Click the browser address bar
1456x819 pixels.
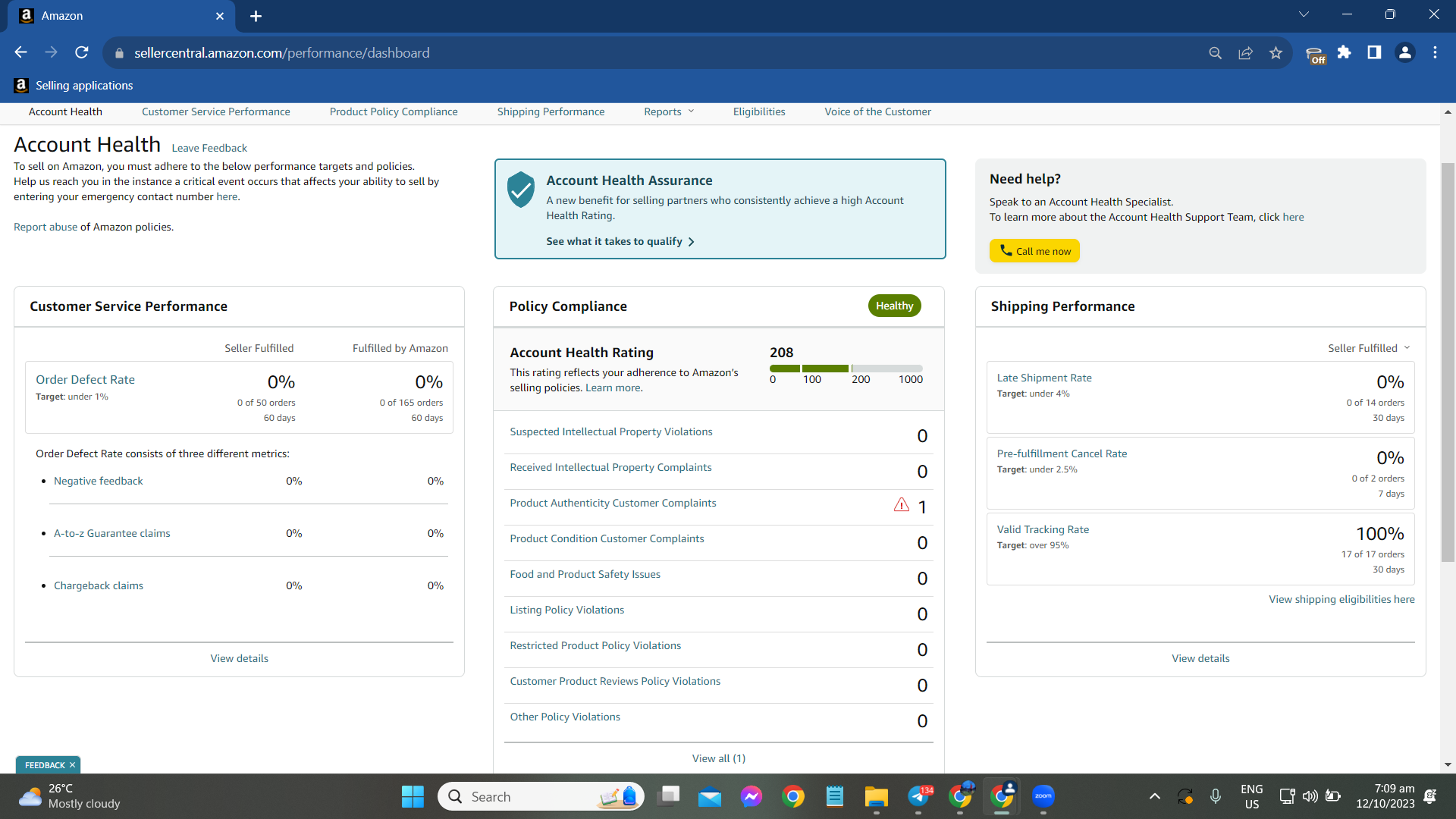click(x=660, y=53)
